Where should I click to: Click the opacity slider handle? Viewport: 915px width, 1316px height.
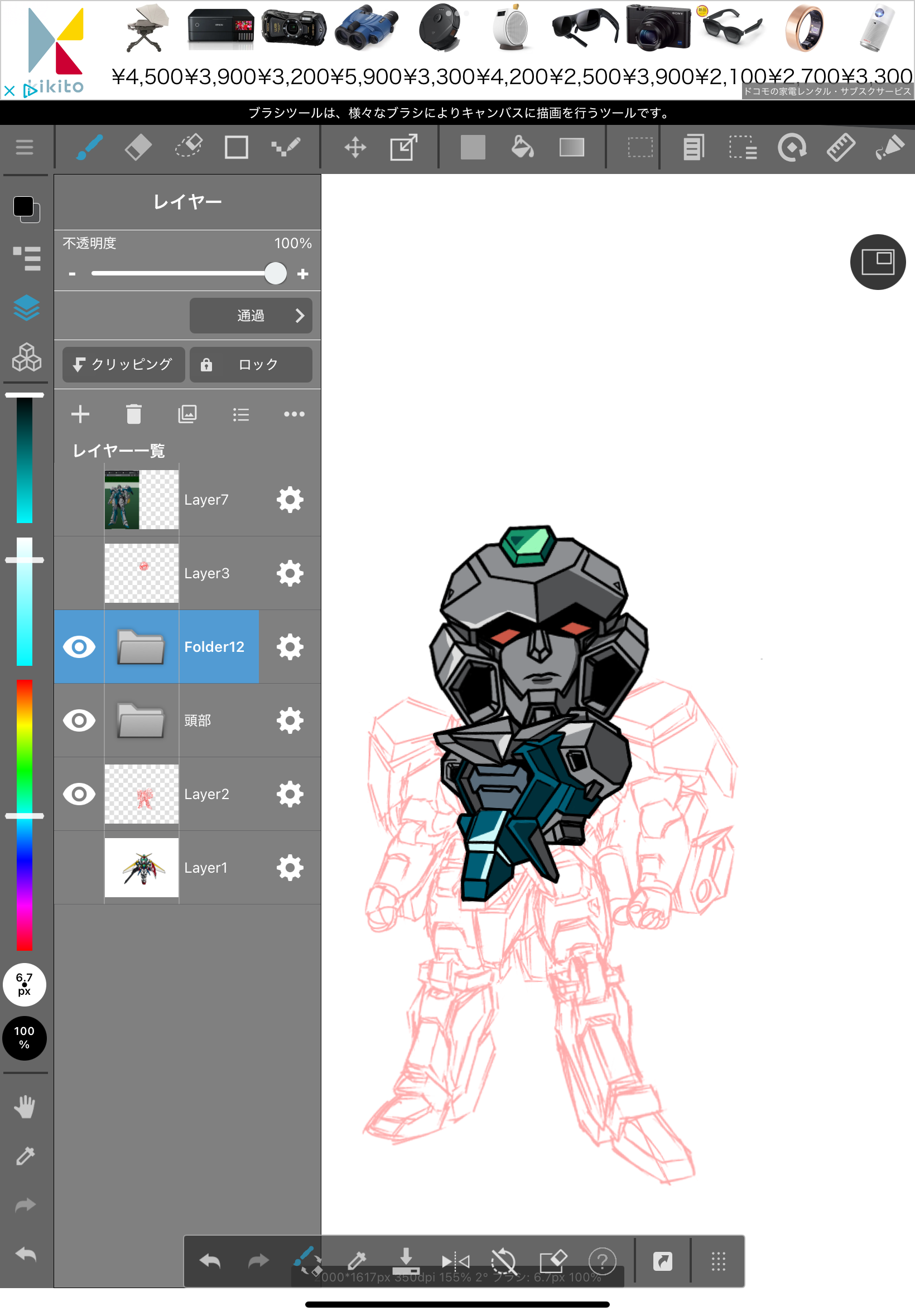click(x=275, y=274)
